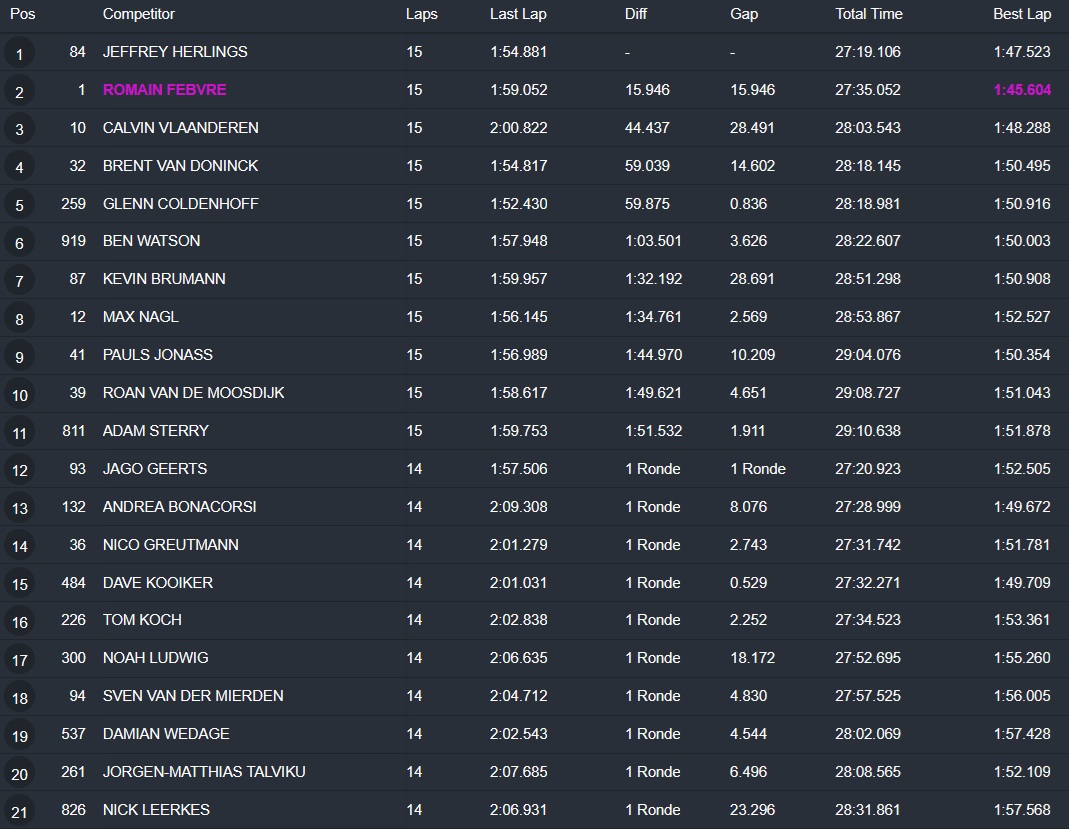
Task: Select the position 12 circle badge
Action: 19,470
